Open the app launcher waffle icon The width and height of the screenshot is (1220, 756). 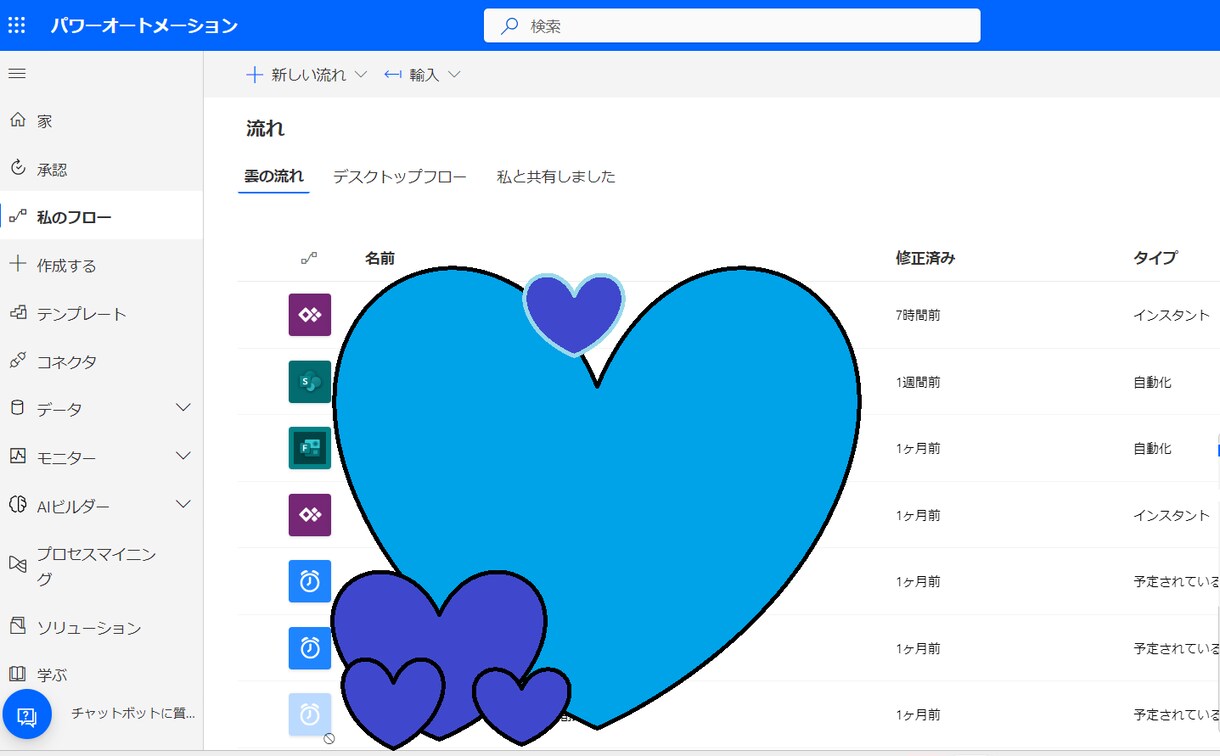coord(17,25)
